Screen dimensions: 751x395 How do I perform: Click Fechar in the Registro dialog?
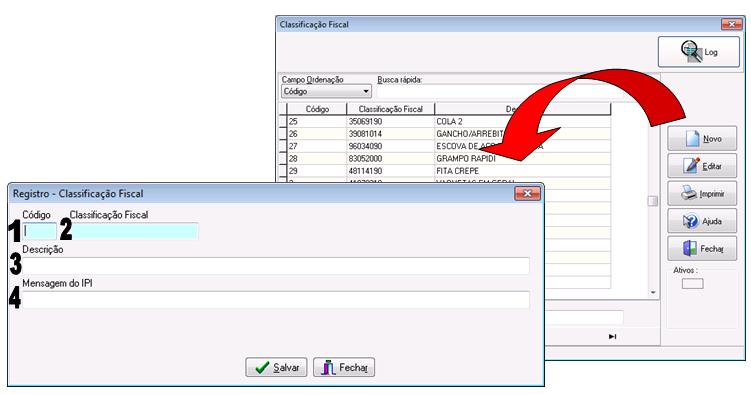pyautogui.click(x=344, y=367)
